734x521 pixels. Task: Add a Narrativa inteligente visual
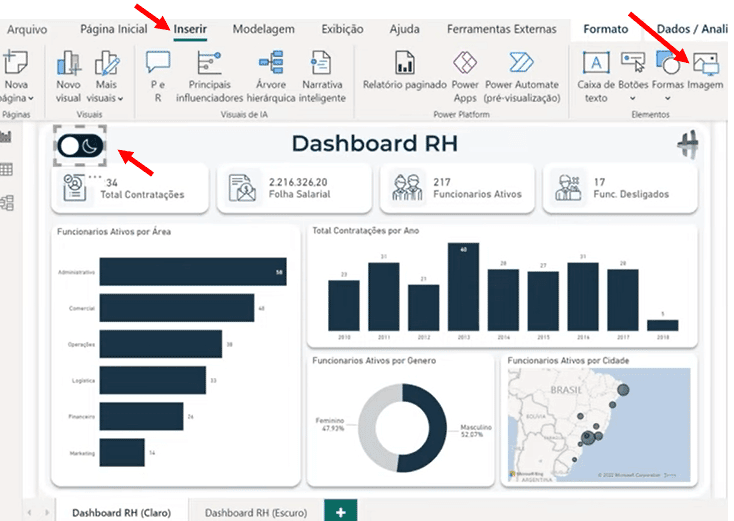coord(322,77)
